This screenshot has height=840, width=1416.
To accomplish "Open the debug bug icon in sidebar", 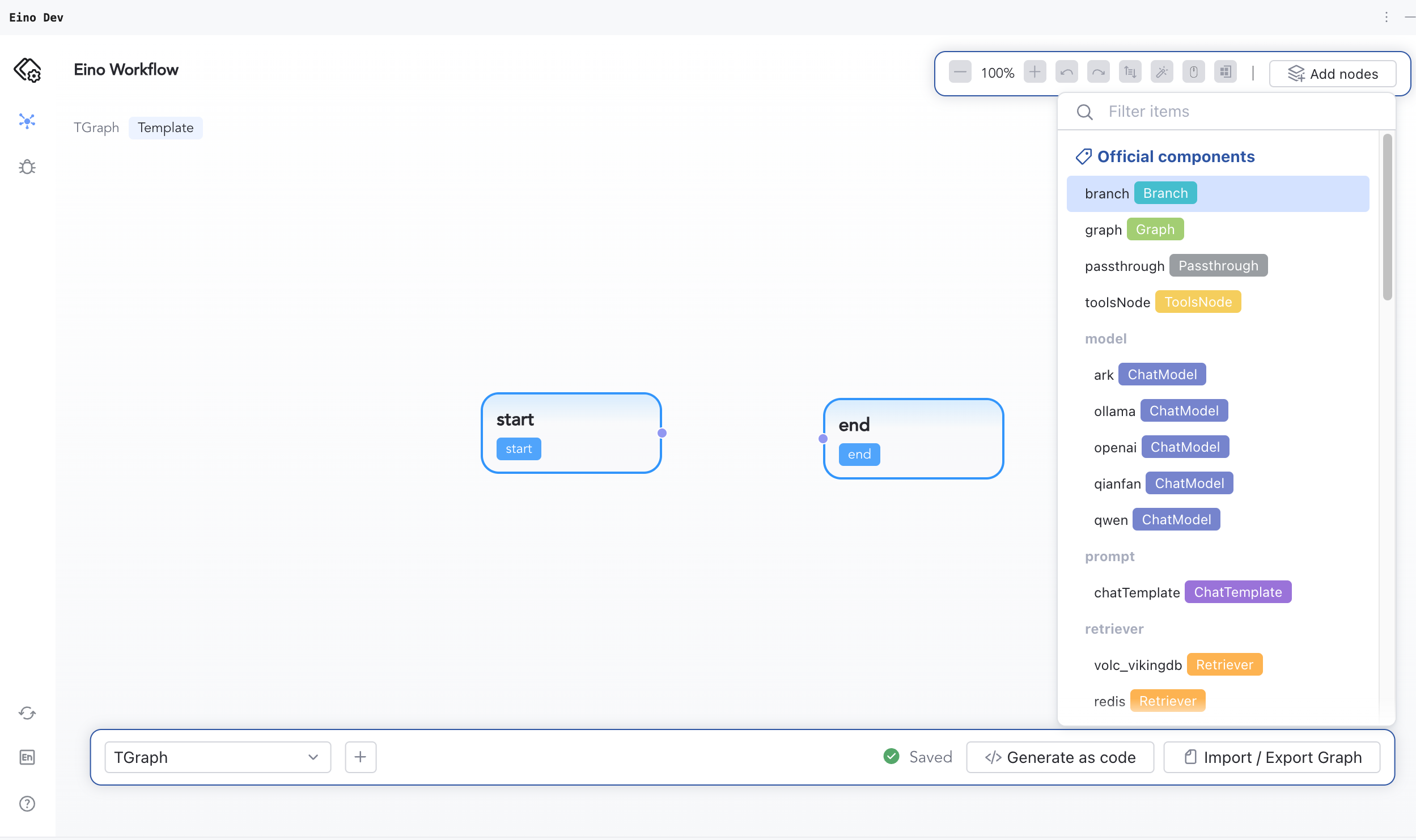I will coord(27,167).
